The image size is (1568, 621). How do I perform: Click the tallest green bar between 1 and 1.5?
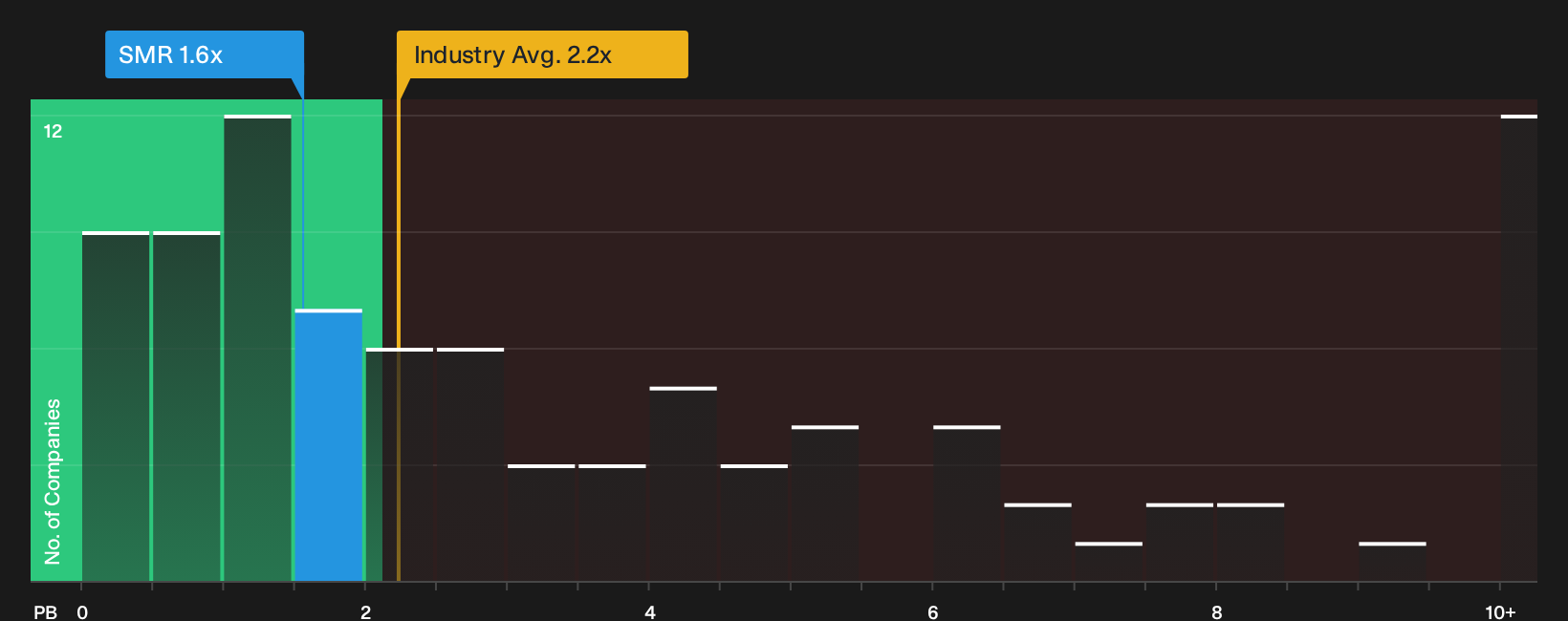click(x=257, y=349)
